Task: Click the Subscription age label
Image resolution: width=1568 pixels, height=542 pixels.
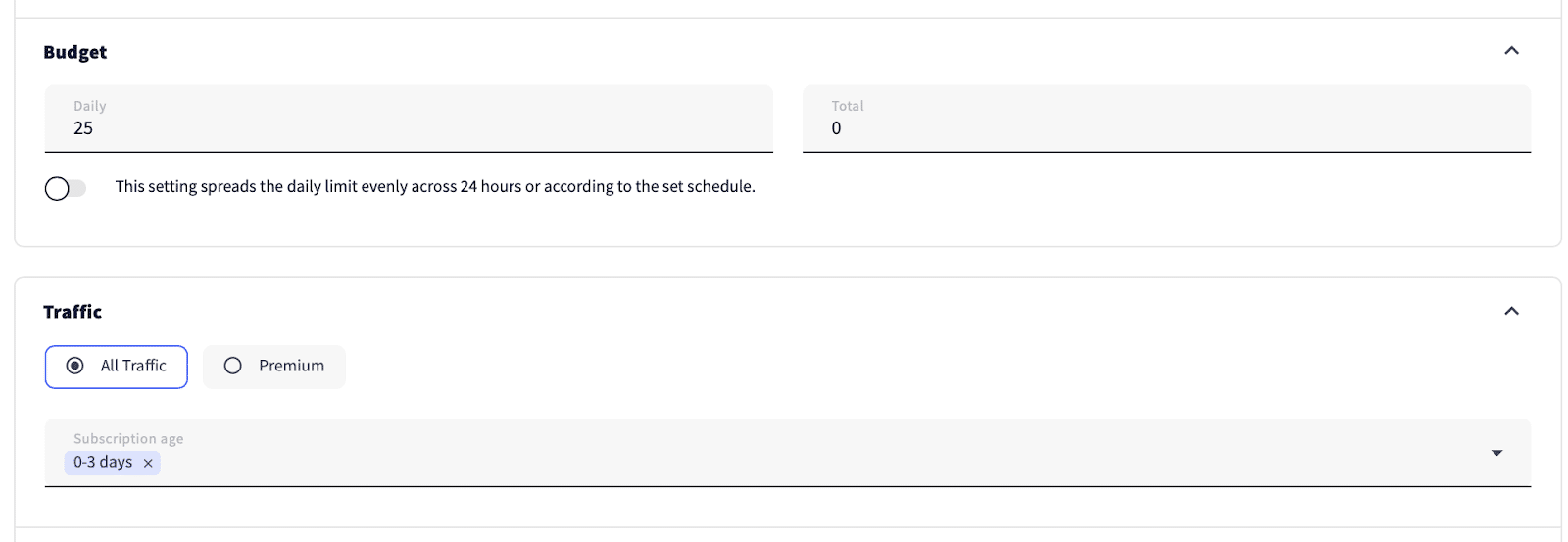Action: pos(128,439)
